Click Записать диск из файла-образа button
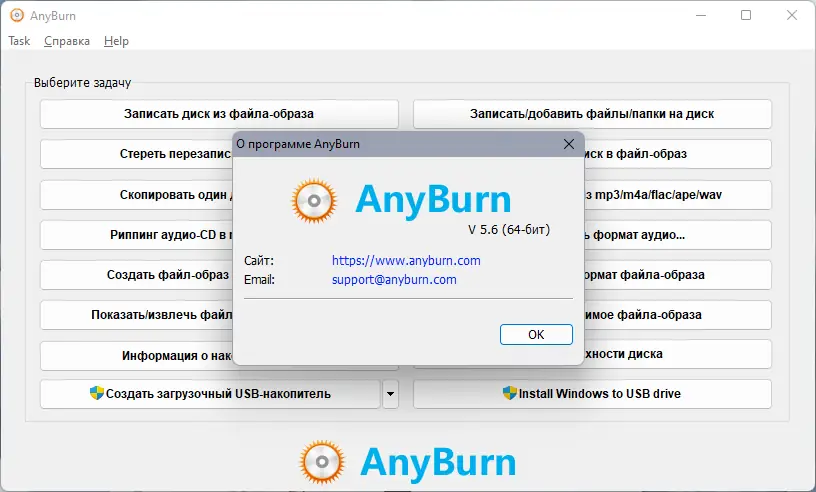 click(x=219, y=114)
